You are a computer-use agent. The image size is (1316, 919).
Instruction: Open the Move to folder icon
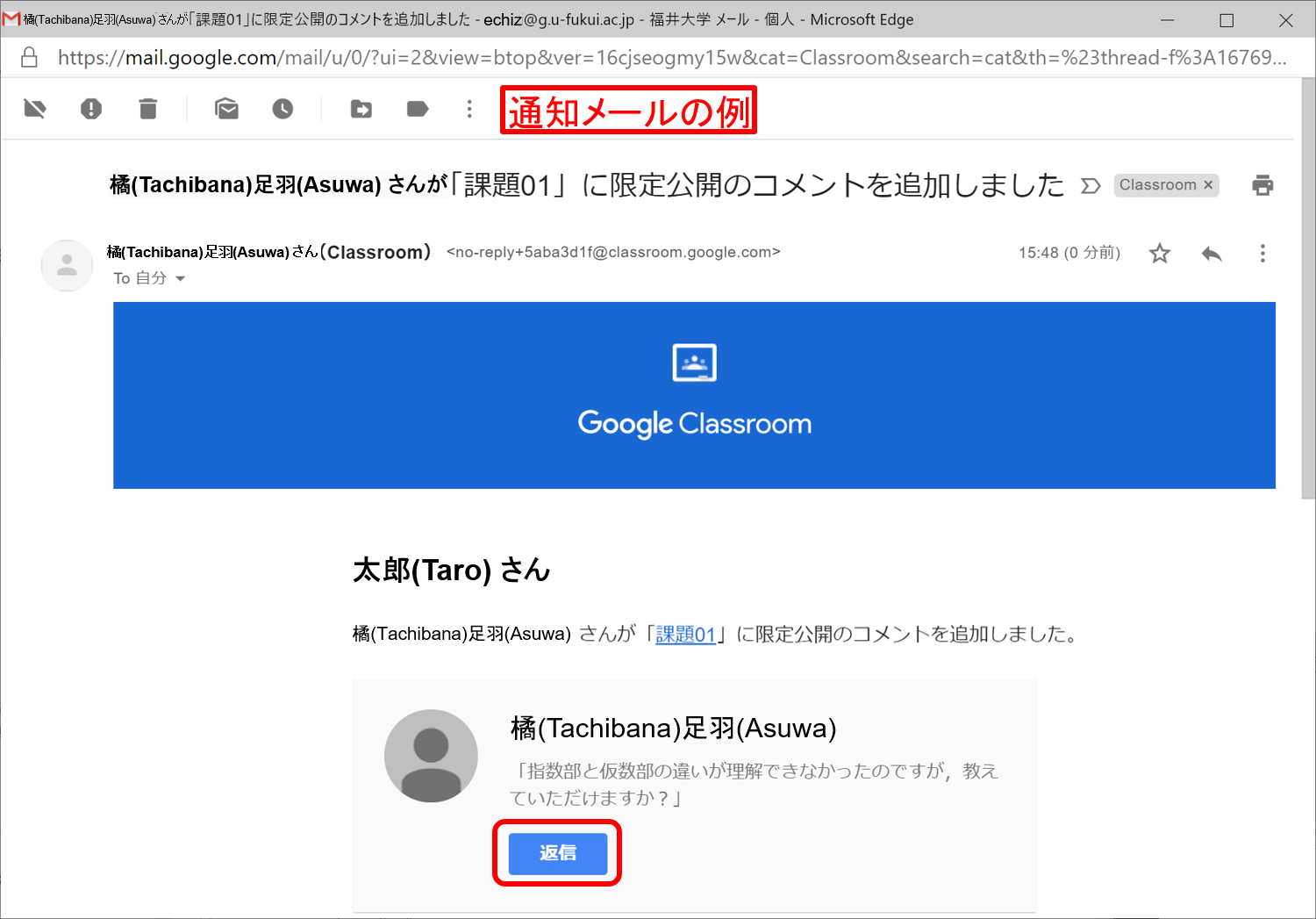361,109
